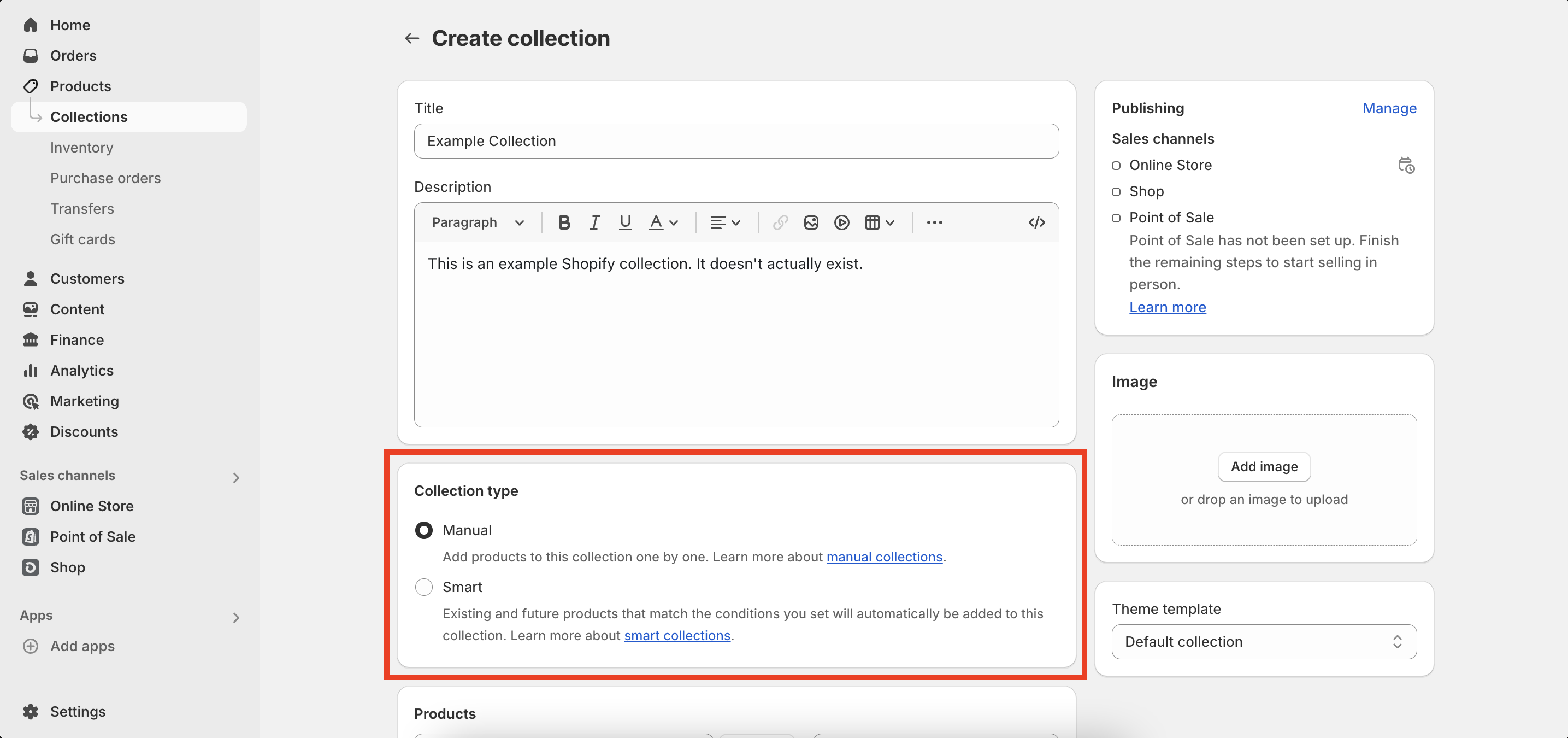Open the insert table dropdown
The height and width of the screenshot is (738, 1568).
pyautogui.click(x=880, y=223)
